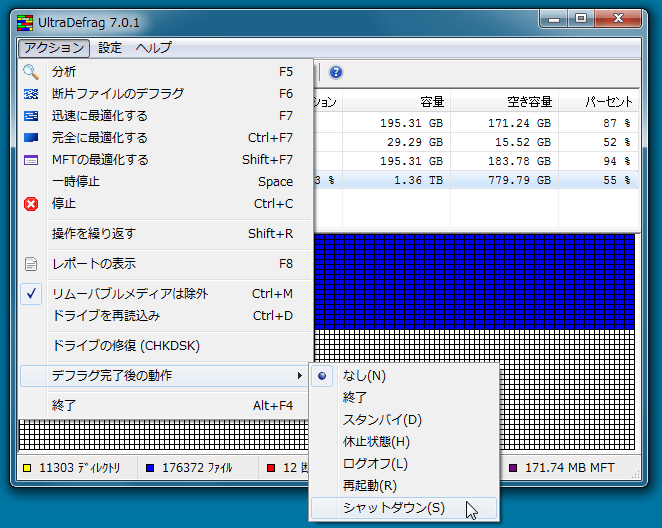
Task: Click the purple MFT legend swatch
Action: coord(513,468)
